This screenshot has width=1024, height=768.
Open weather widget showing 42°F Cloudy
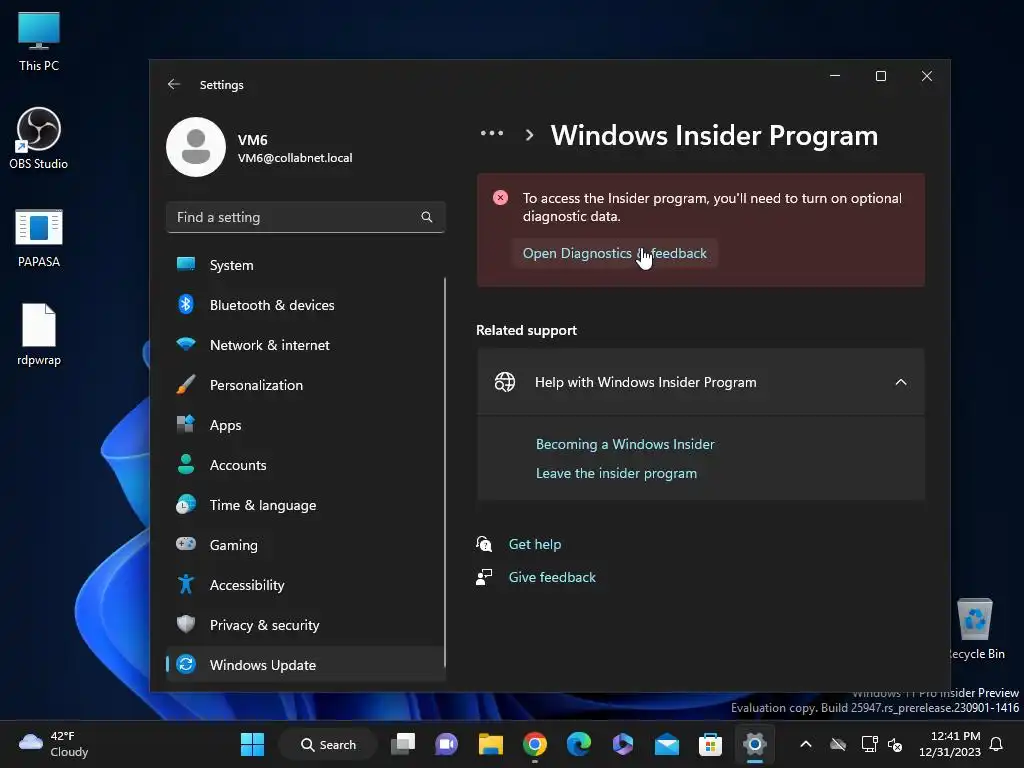[54, 744]
